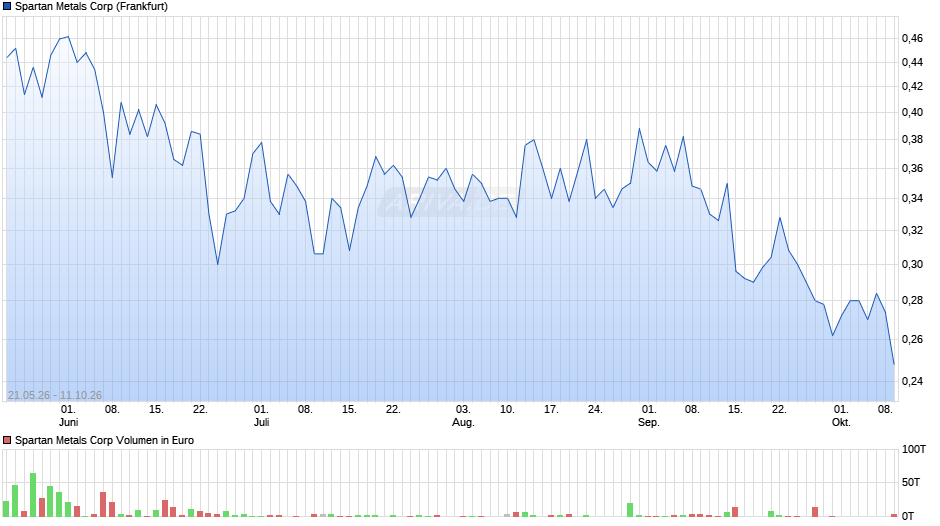Click the red volume bar at 15. September
This screenshot has width=940, height=526.
tap(735, 512)
